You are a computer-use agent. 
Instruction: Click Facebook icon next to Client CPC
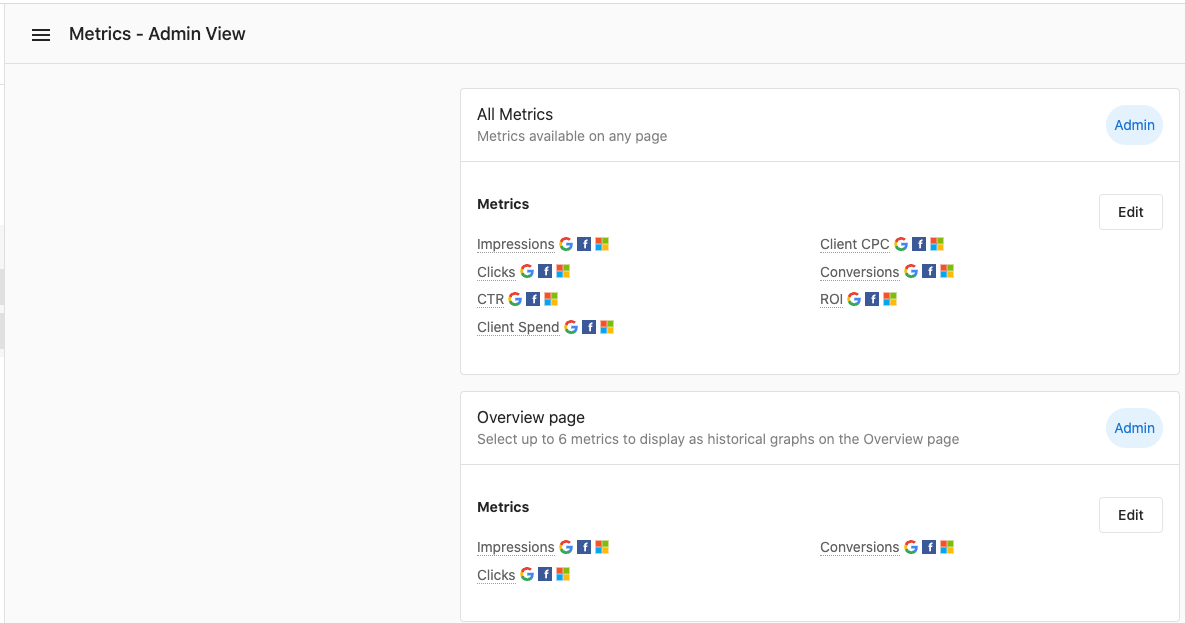[919, 244]
